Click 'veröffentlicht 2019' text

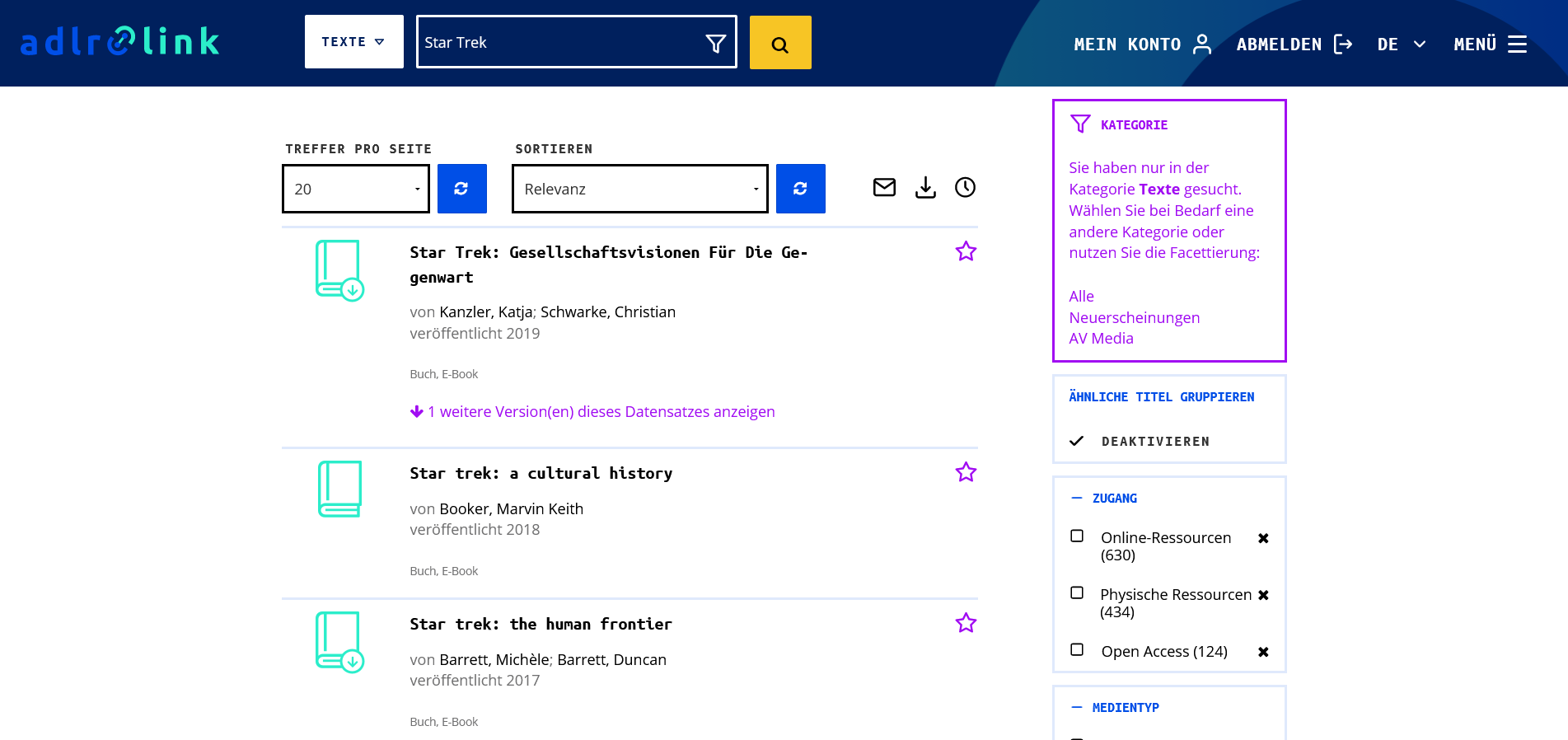tap(475, 334)
